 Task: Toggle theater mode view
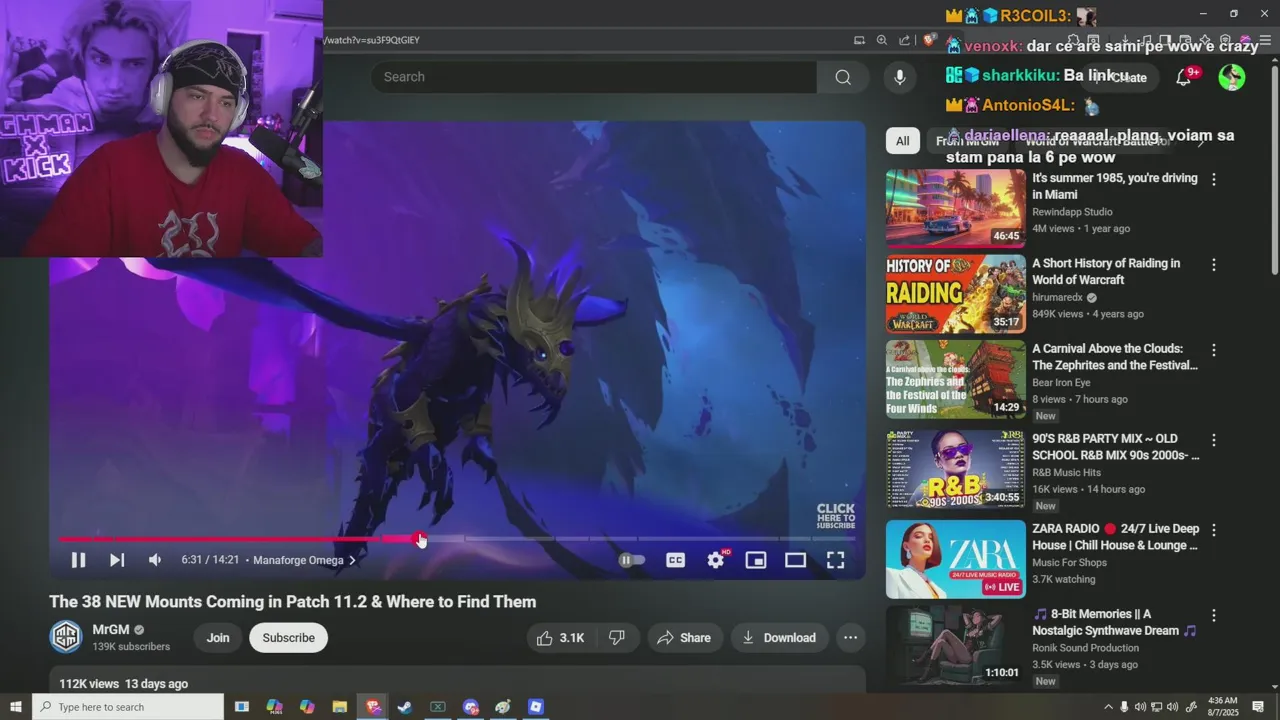click(x=795, y=560)
